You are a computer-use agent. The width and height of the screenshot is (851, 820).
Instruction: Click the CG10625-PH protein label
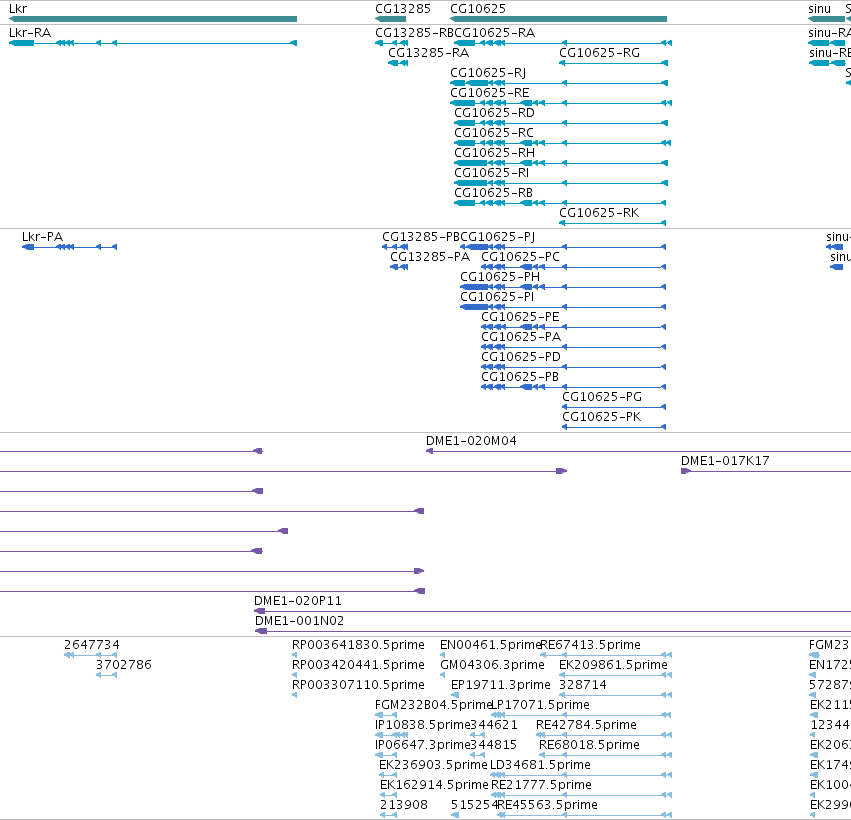tap(500, 277)
